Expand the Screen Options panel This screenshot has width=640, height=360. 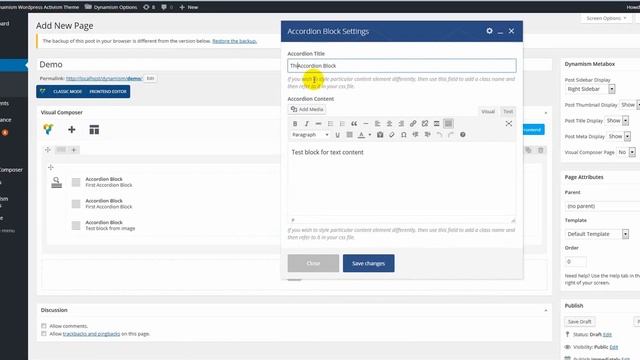click(606, 18)
